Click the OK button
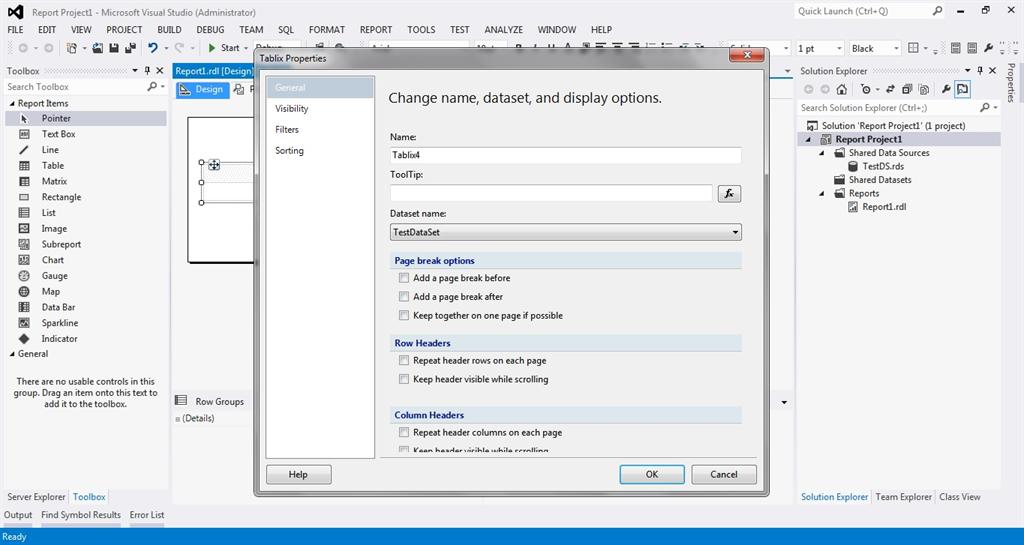1024x545 pixels. (651, 474)
